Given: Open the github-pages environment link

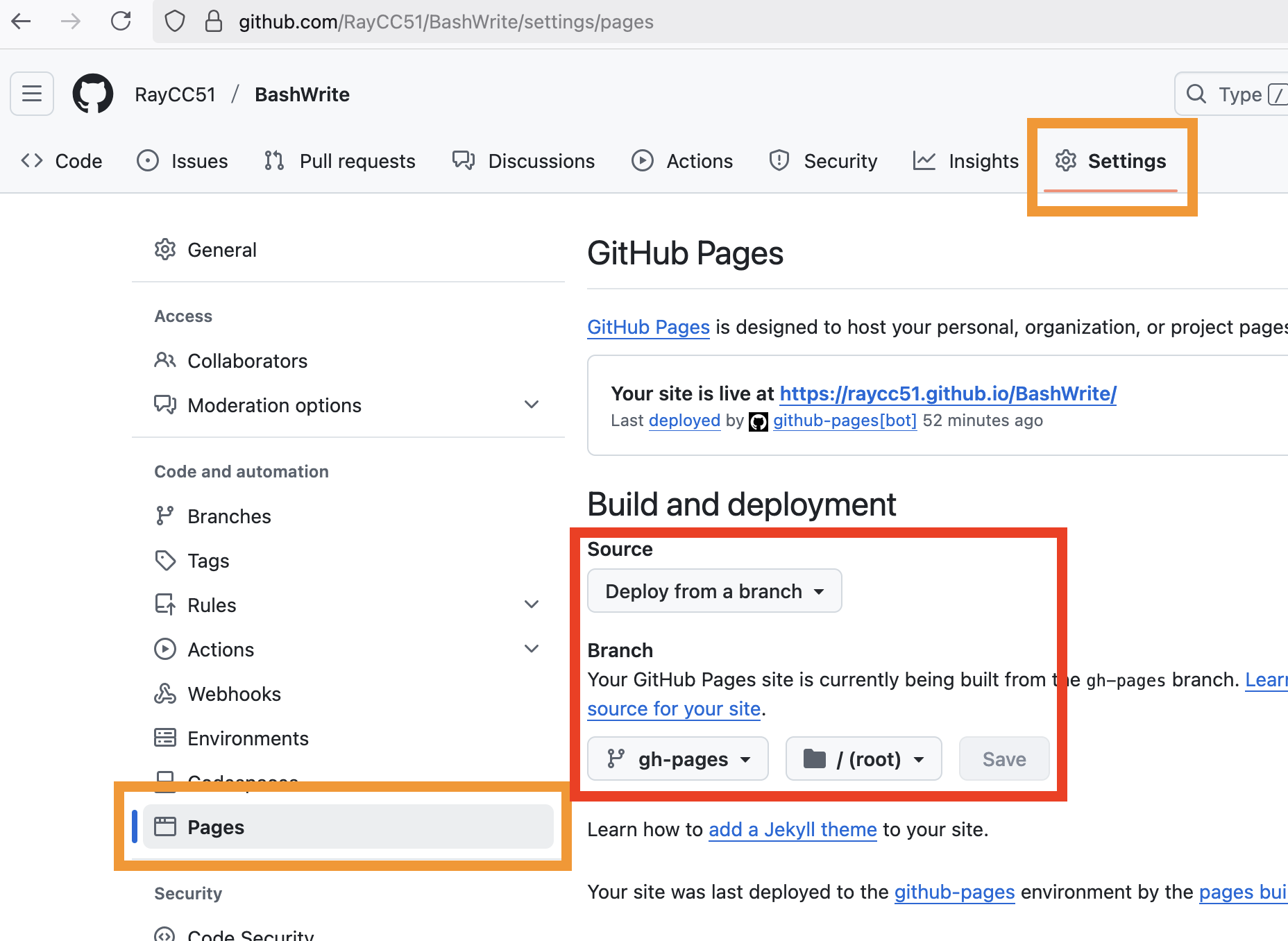Looking at the screenshot, I should [x=954, y=892].
